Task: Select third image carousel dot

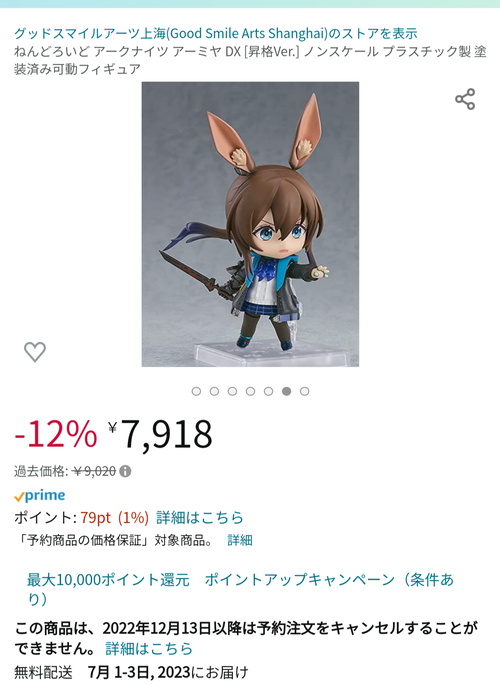Action: point(232,391)
